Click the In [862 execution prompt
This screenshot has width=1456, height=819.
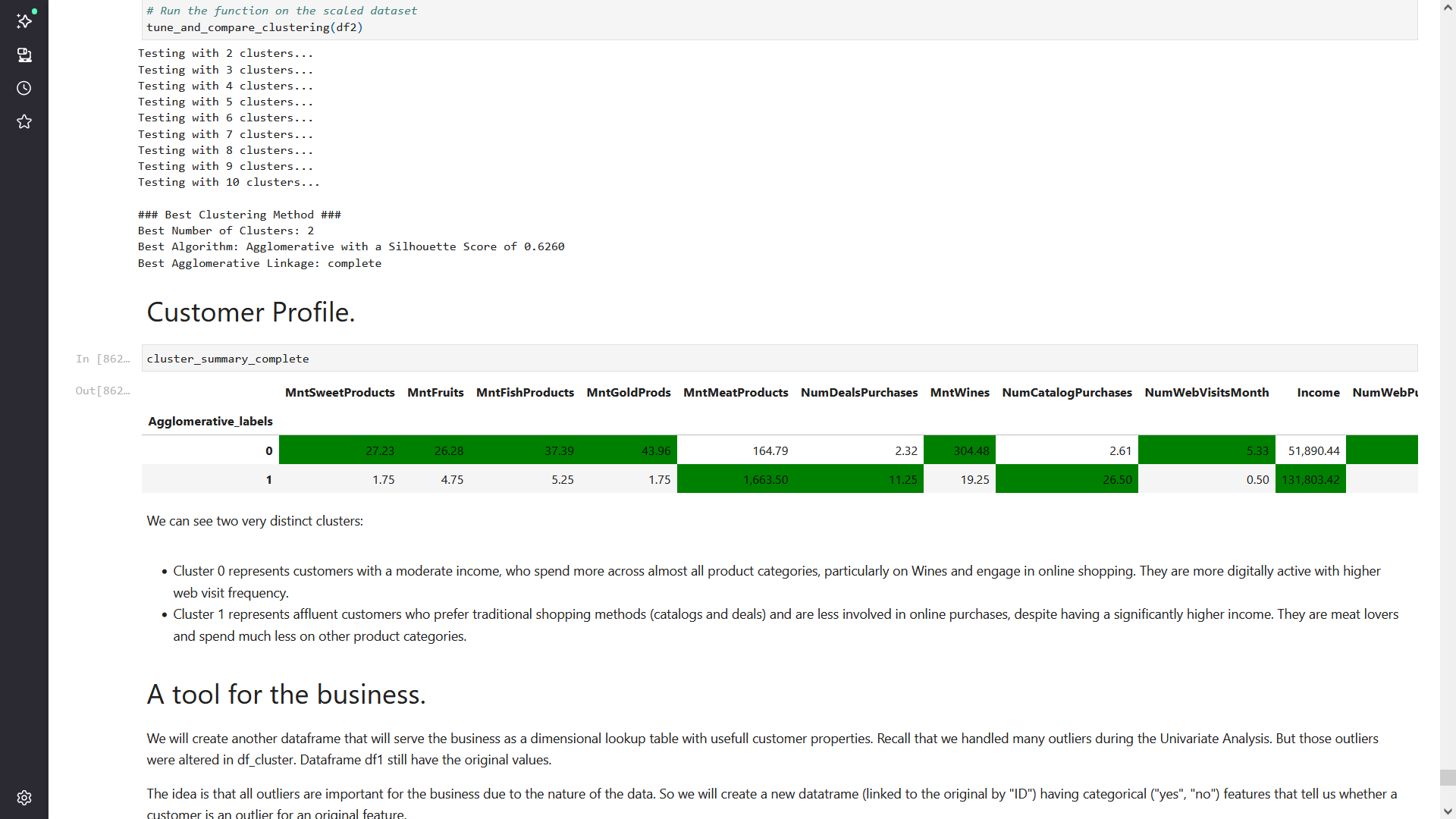point(102,359)
